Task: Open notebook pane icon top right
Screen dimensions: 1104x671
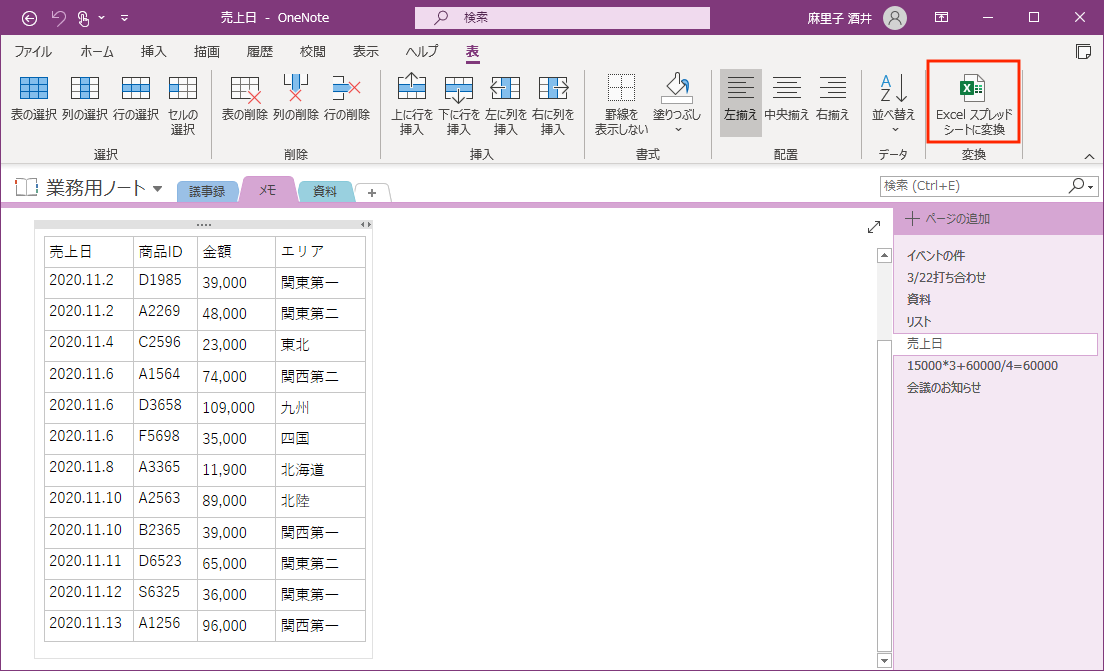Action: [x=1083, y=51]
